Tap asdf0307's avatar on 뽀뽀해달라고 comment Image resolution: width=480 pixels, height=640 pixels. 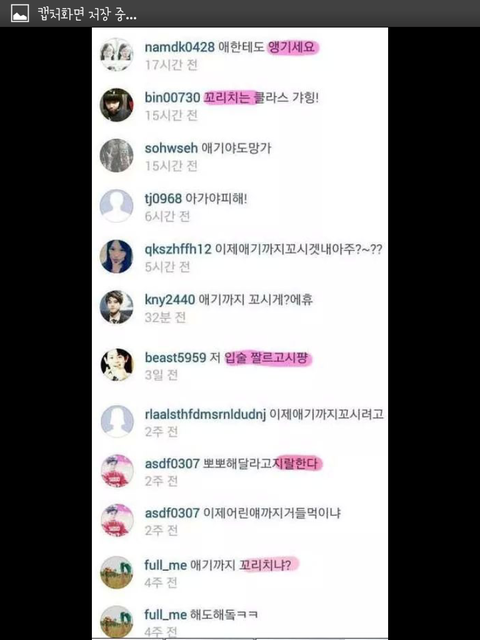tap(117, 471)
